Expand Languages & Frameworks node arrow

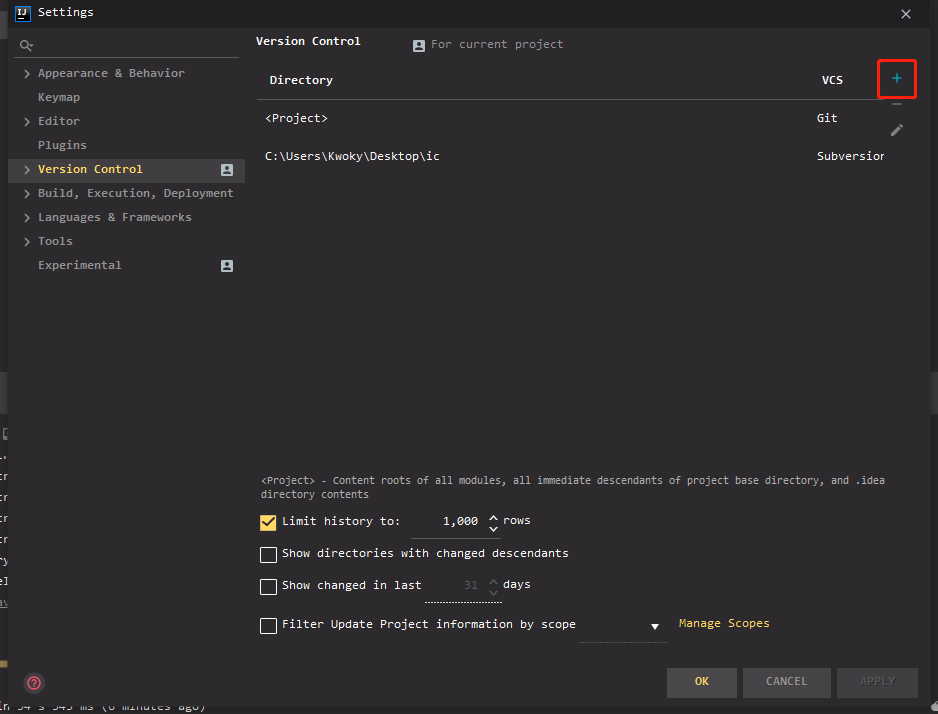point(27,218)
